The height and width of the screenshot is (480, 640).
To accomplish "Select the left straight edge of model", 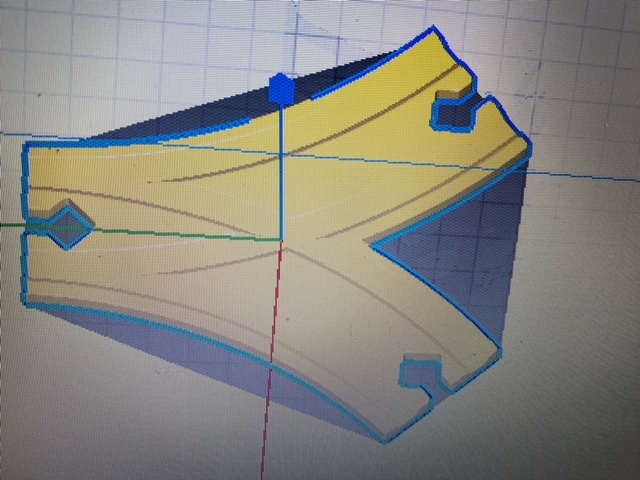I will [x=24, y=224].
